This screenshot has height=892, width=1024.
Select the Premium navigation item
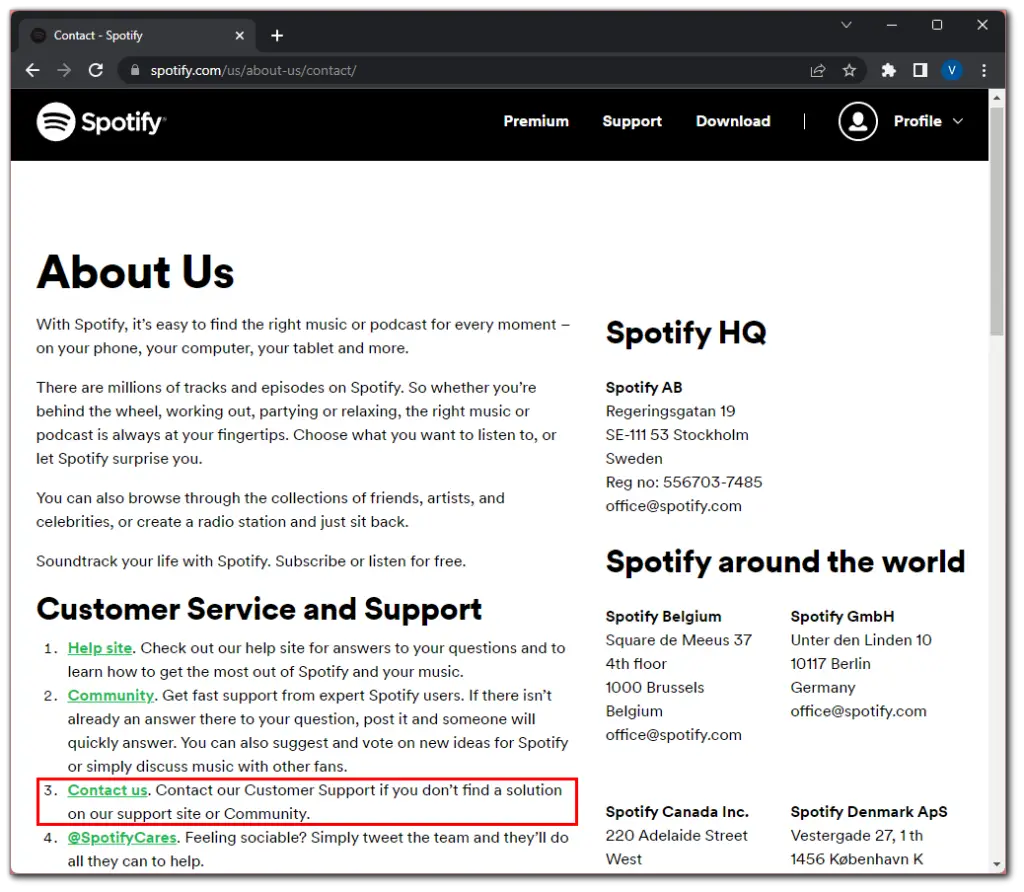tap(536, 121)
